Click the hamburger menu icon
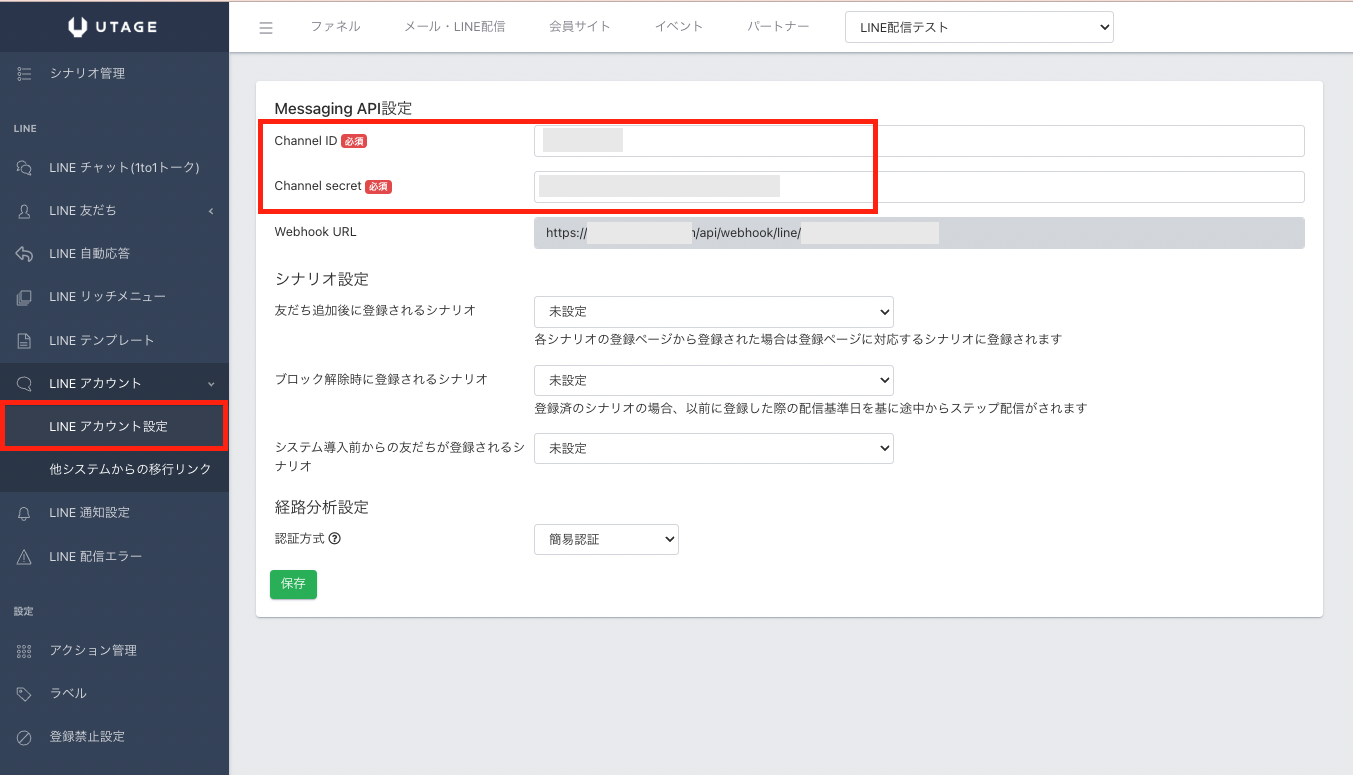This screenshot has width=1353, height=775. tap(266, 28)
